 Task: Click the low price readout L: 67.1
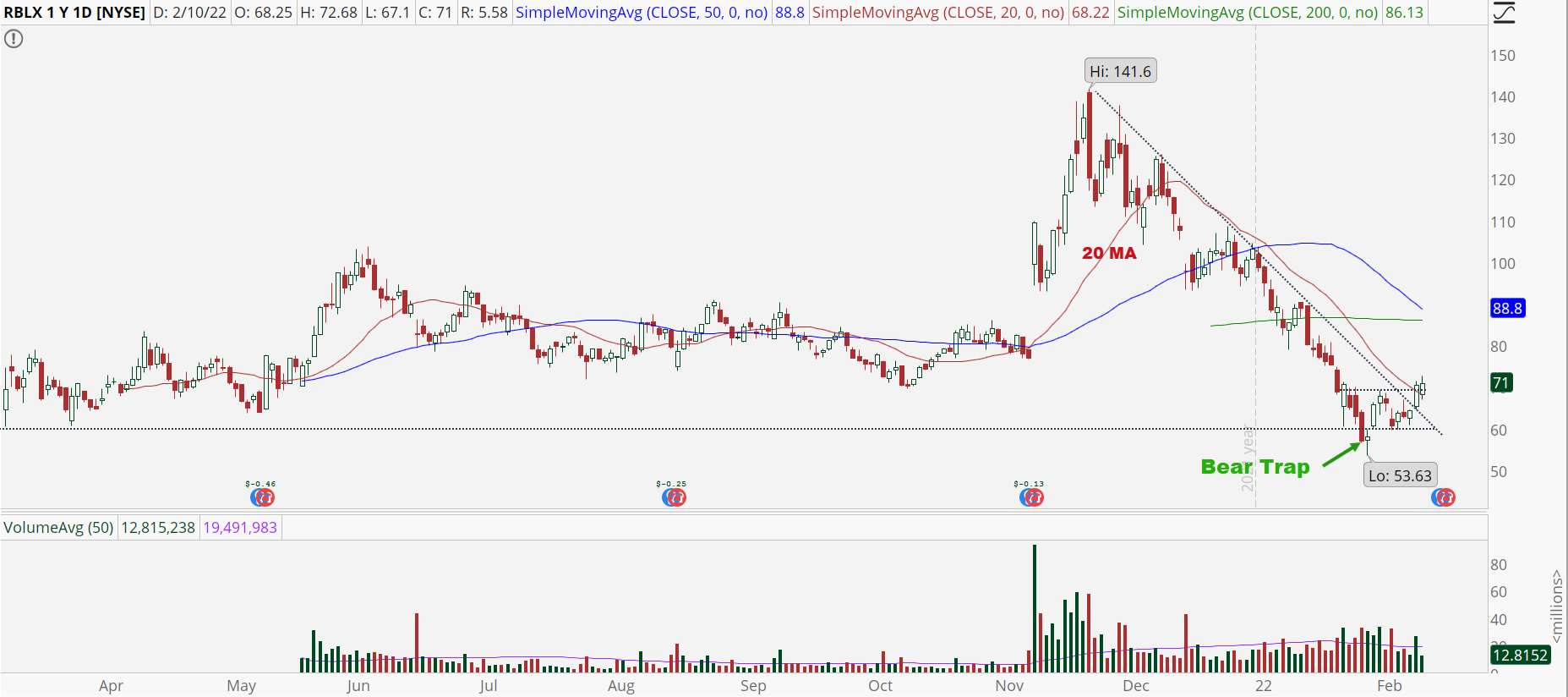(x=387, y=13)
